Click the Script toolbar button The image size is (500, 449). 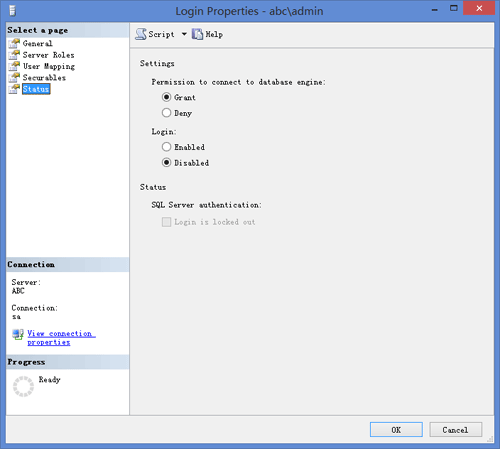coord(155,34)
